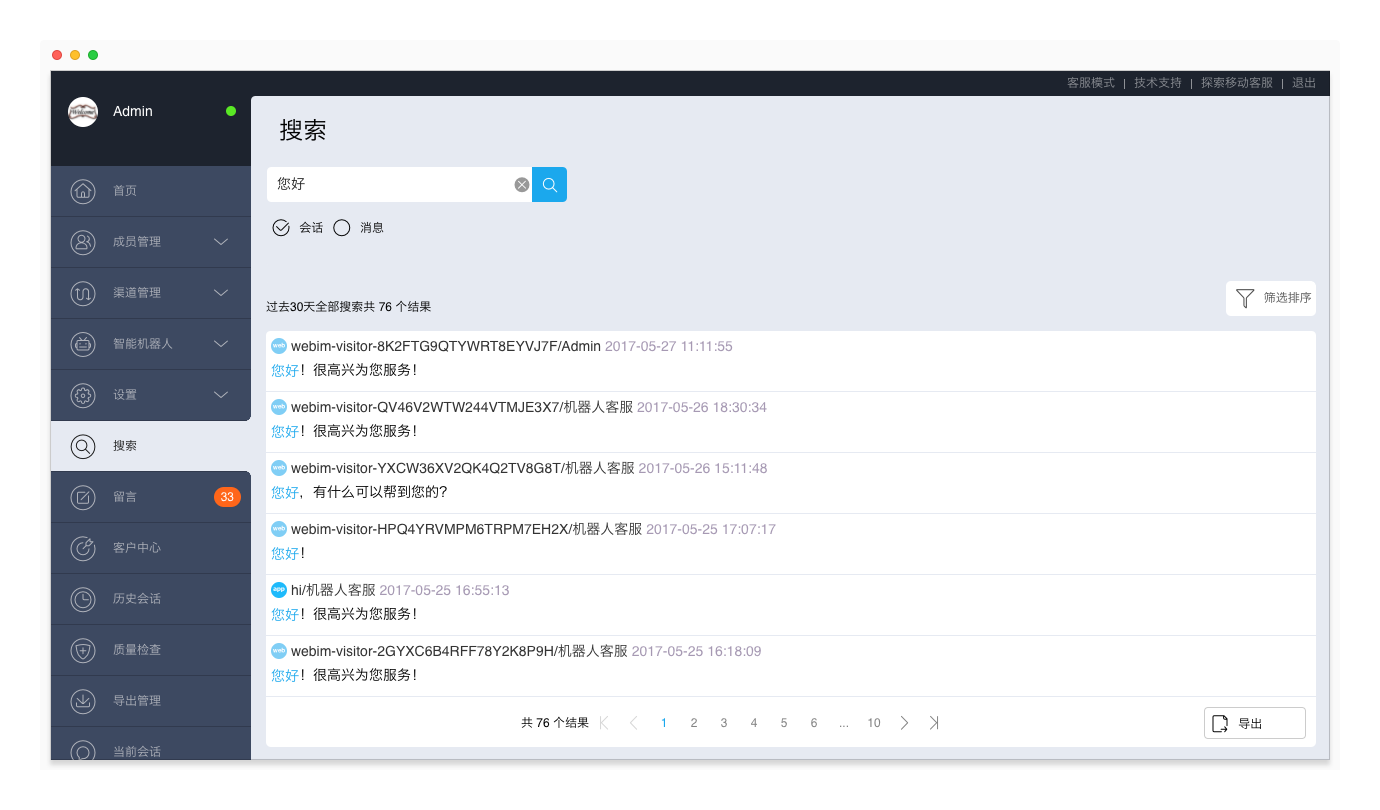
Task: Switch to 客服模式 in the top bar
Action: (1089, 83)
